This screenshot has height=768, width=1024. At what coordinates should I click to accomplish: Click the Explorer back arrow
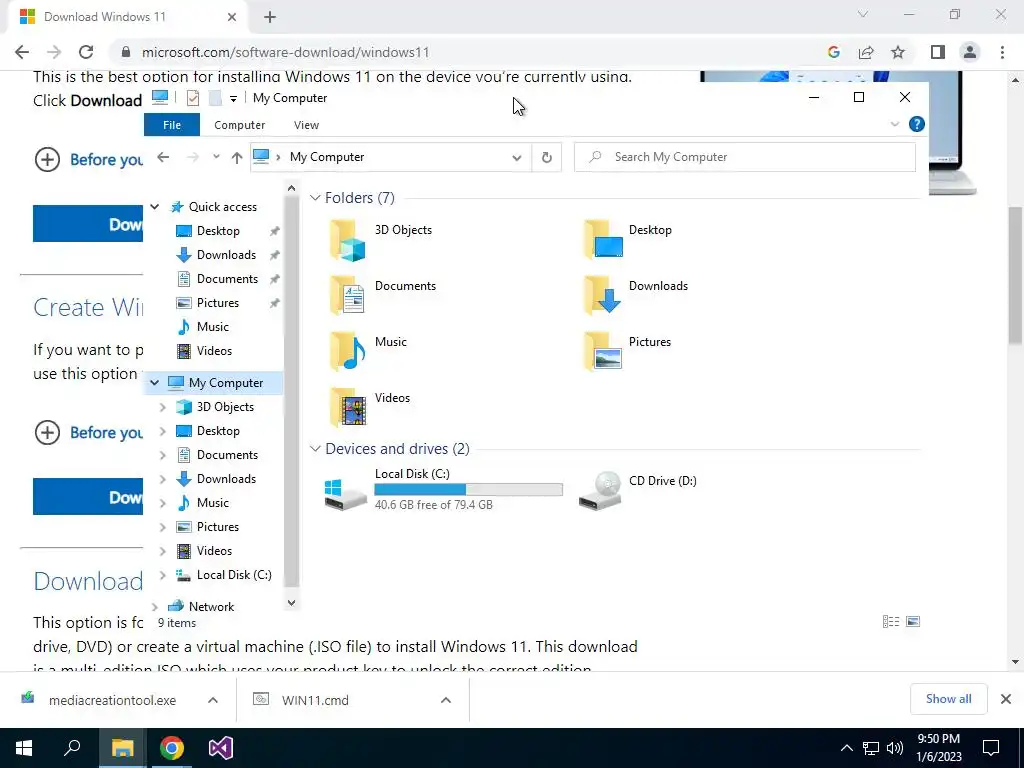tap(163, 157)
